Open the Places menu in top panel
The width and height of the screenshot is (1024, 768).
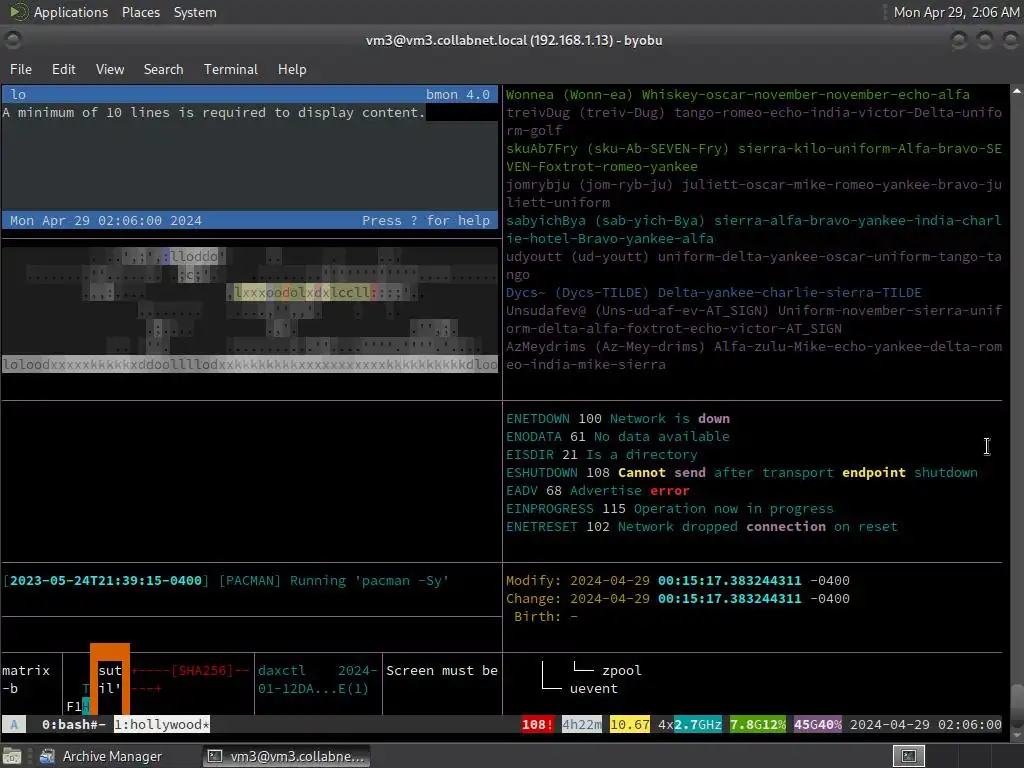[x=140, y=12]
